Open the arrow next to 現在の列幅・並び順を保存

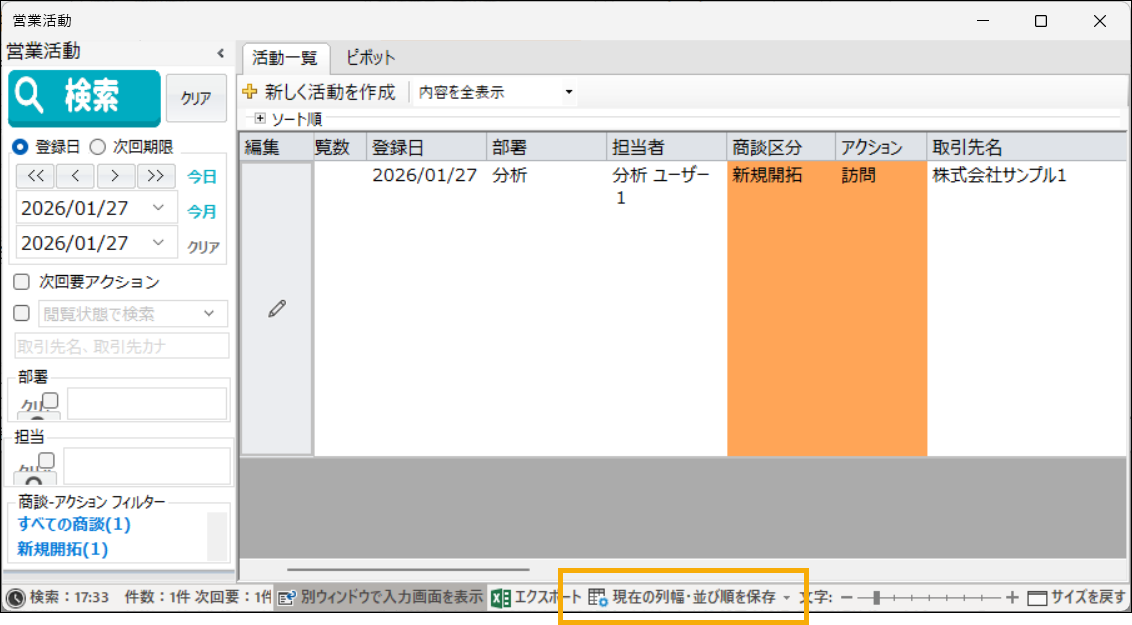[x=786, y=598]
